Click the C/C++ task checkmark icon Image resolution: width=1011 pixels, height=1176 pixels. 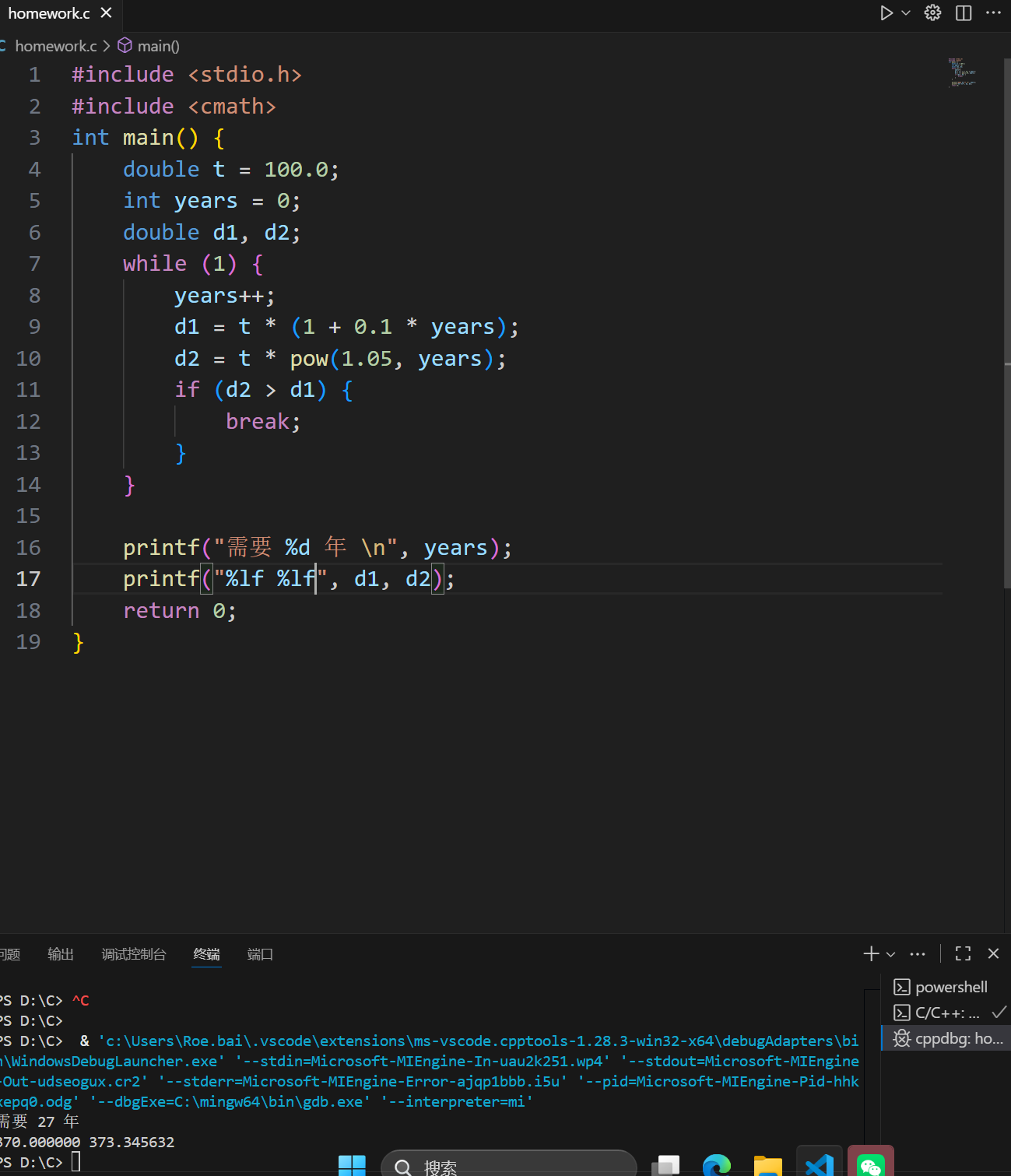pyautogui.click(x=999, y=1012)
